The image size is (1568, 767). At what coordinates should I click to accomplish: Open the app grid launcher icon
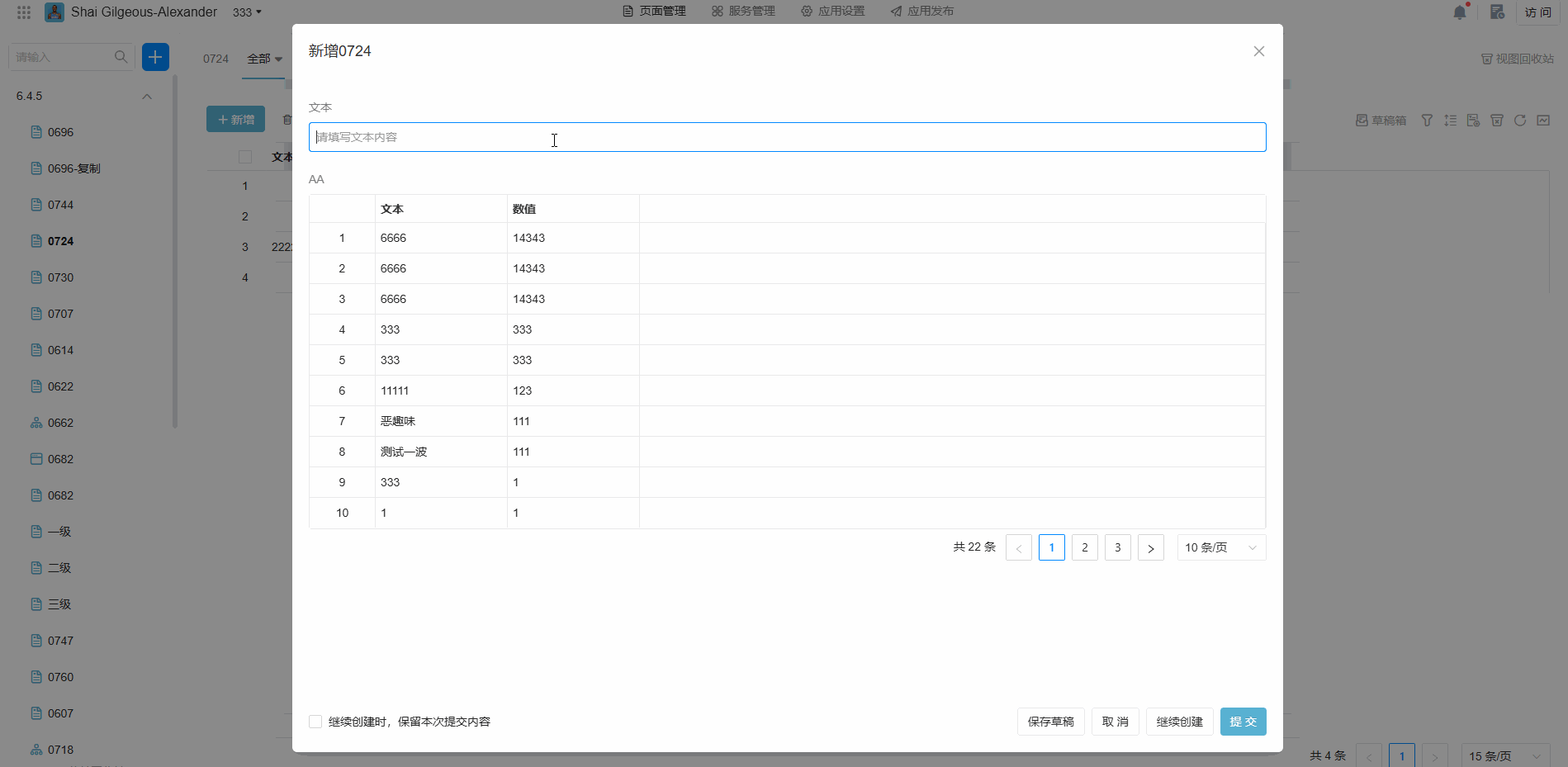coord(24,12)
